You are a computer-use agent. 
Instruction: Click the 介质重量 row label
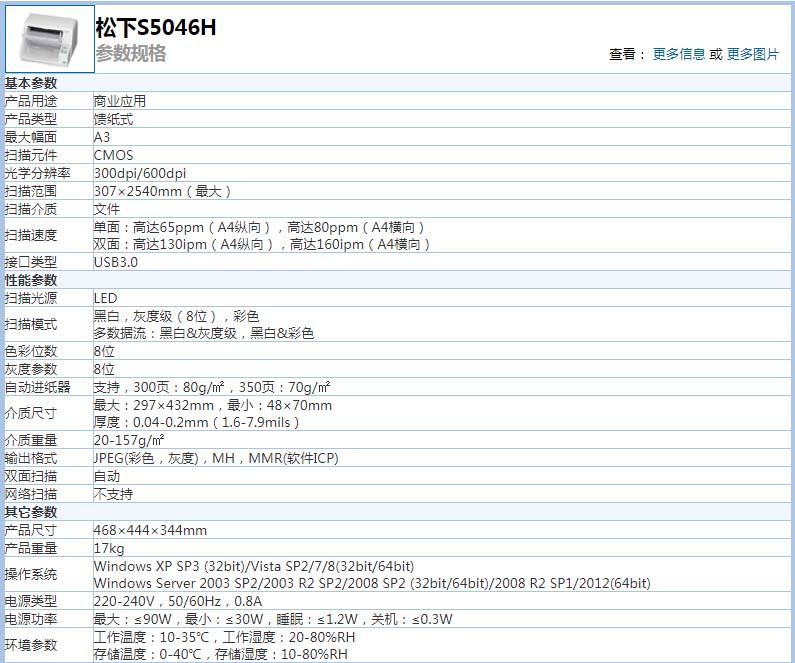[x=31, y=440]
